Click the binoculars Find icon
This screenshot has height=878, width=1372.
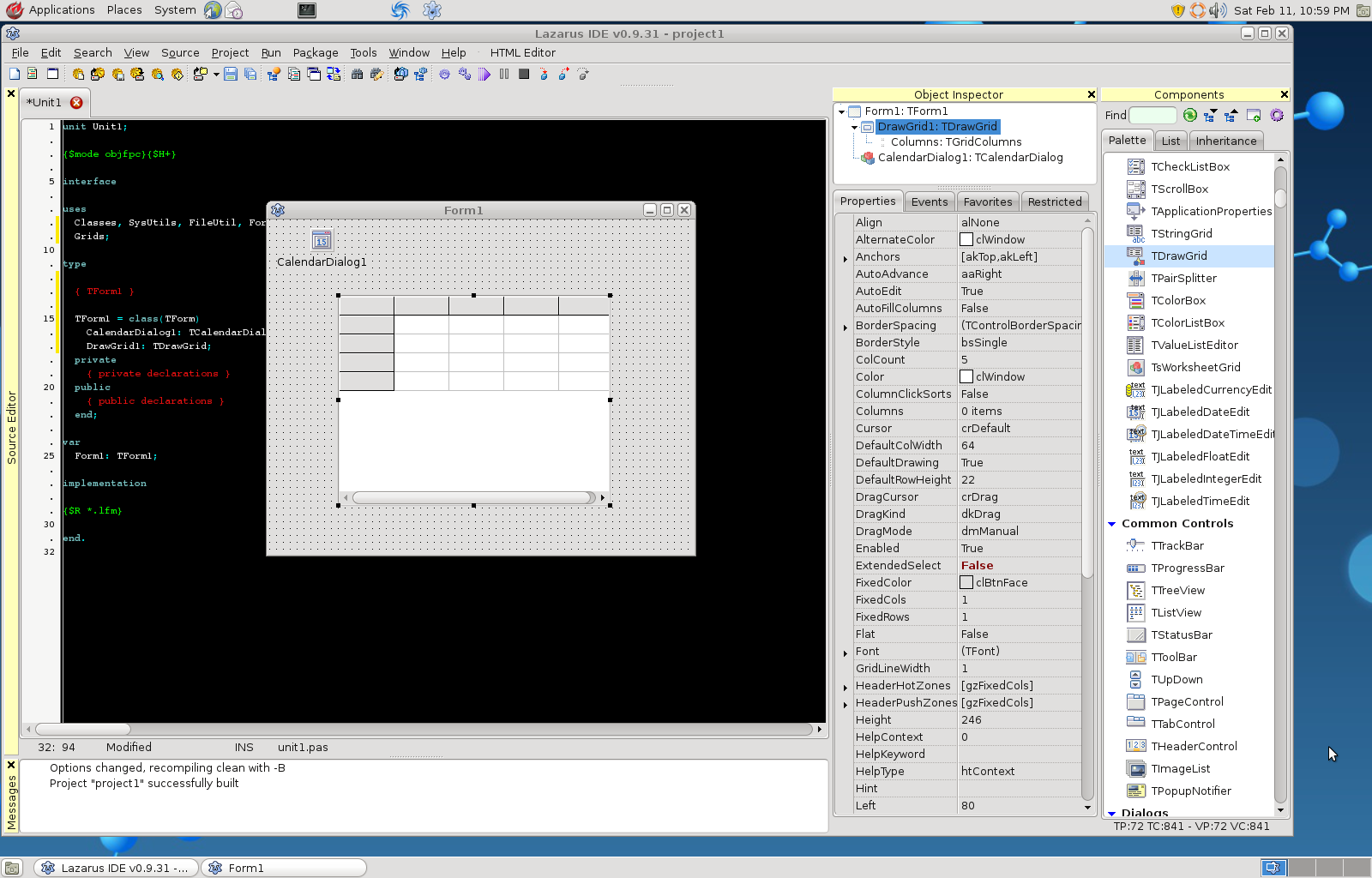357,75
